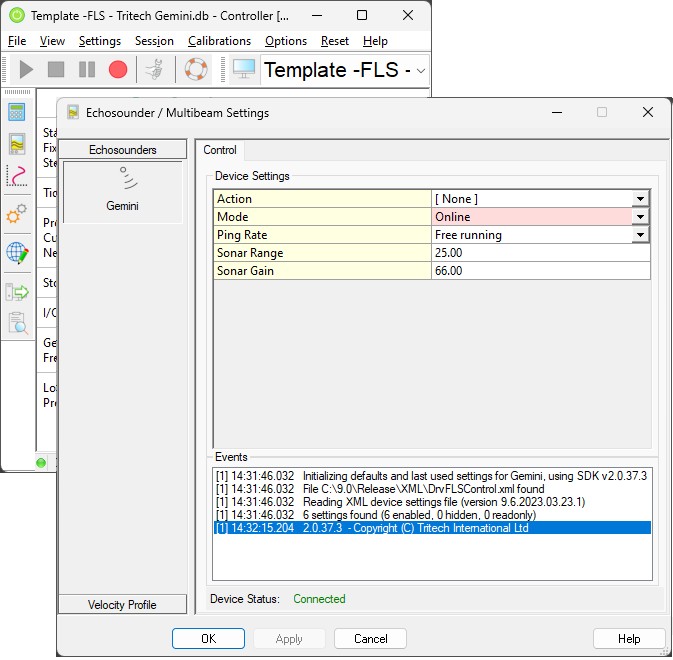673x660 pixels.
Task: Switch to the Control tab
Action: pyautogui.click(x=220, y=150)
